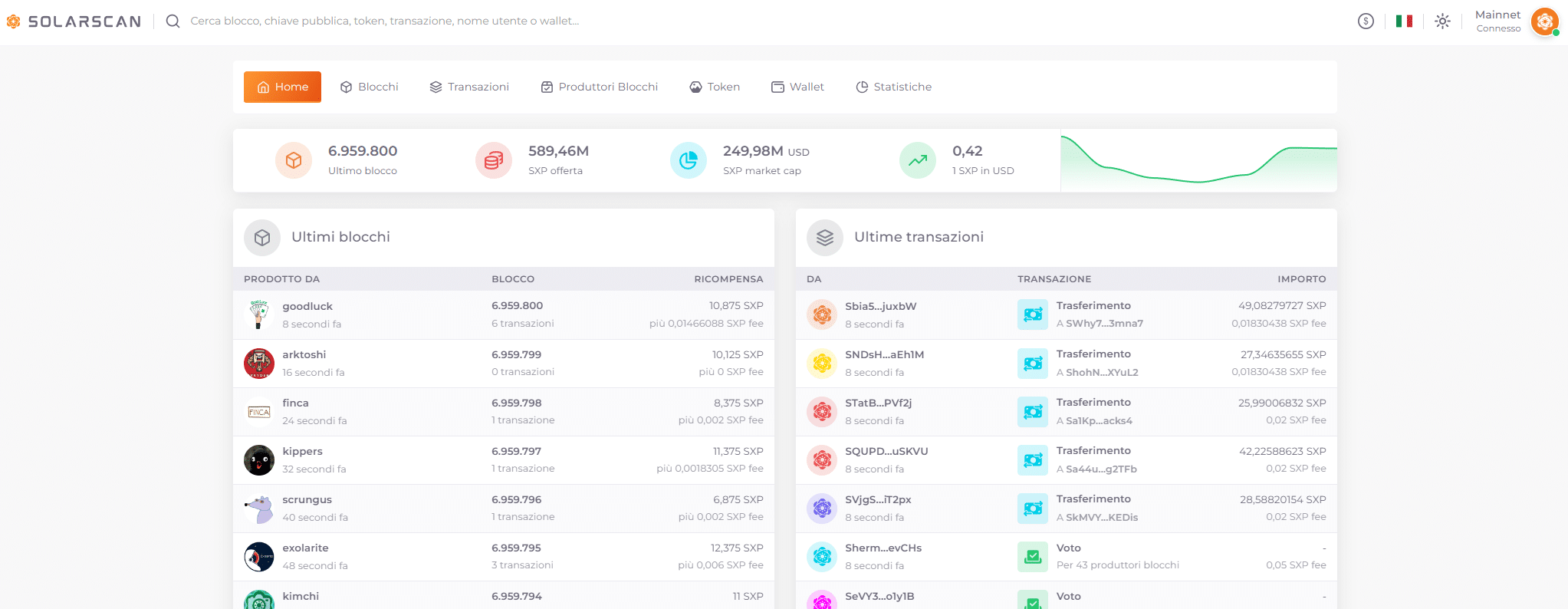Click the SNDsH...aEh1M wallet identicon

click(822, 363)
